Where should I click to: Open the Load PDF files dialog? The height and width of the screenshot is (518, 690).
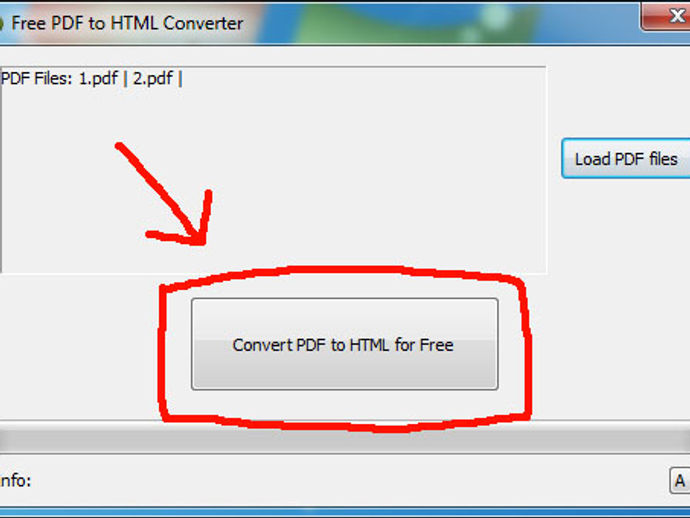coord(626,158)
